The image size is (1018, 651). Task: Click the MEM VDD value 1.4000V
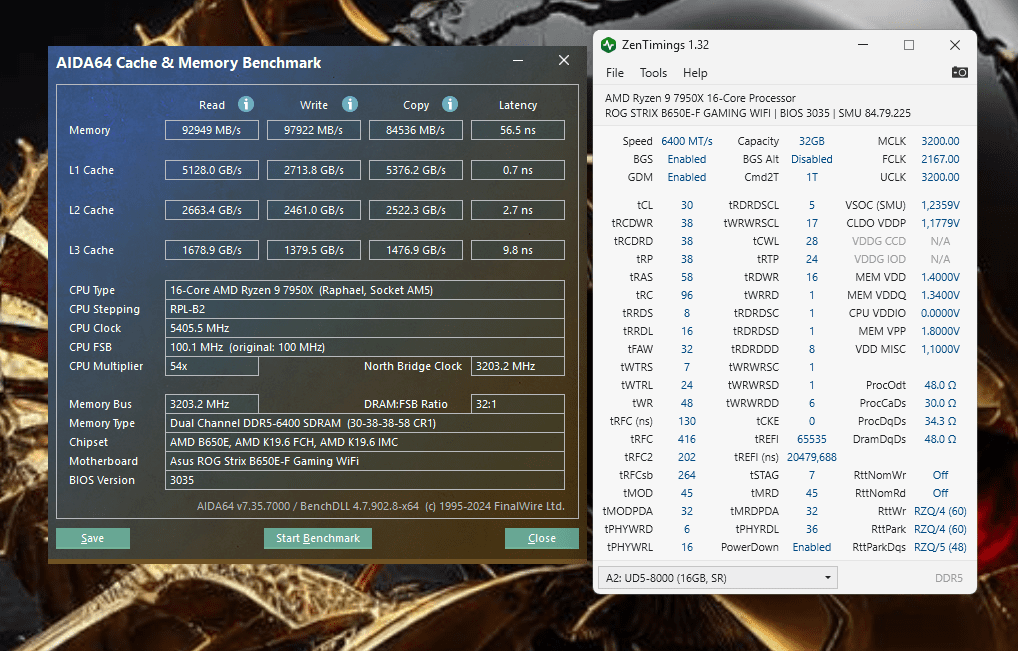(940, 277)
